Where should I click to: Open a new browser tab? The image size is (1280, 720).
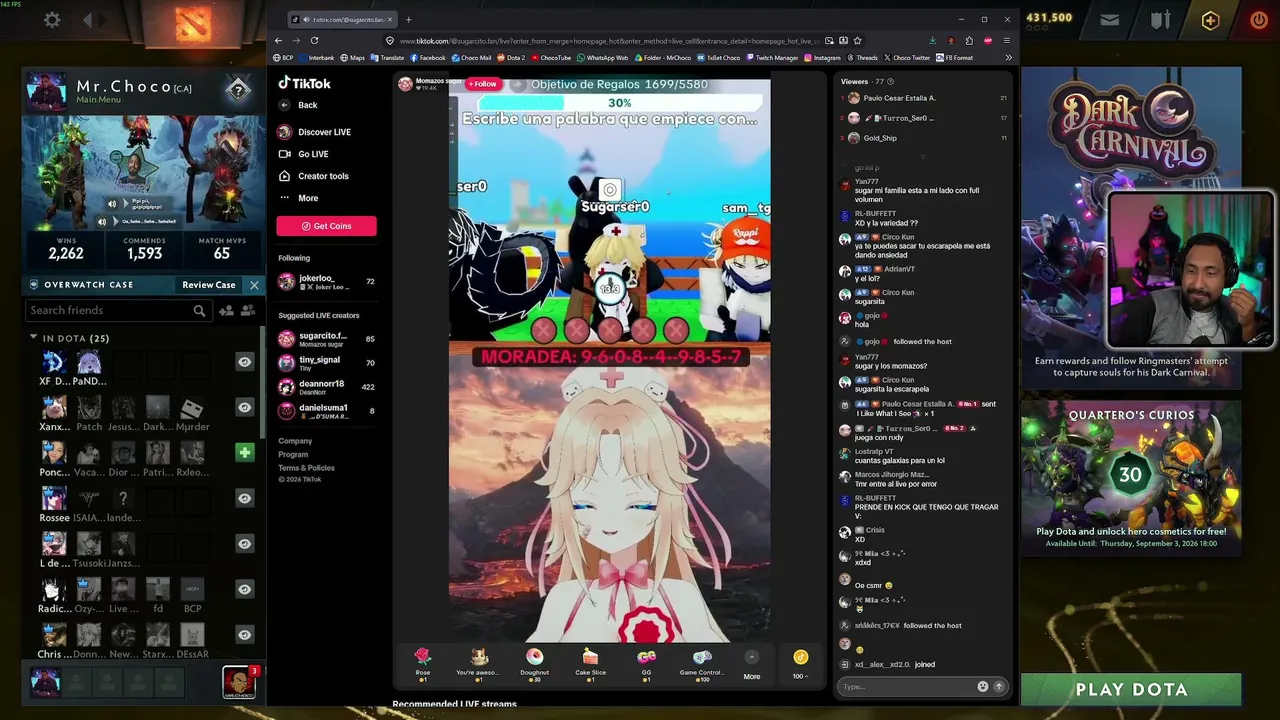point(408,20)
